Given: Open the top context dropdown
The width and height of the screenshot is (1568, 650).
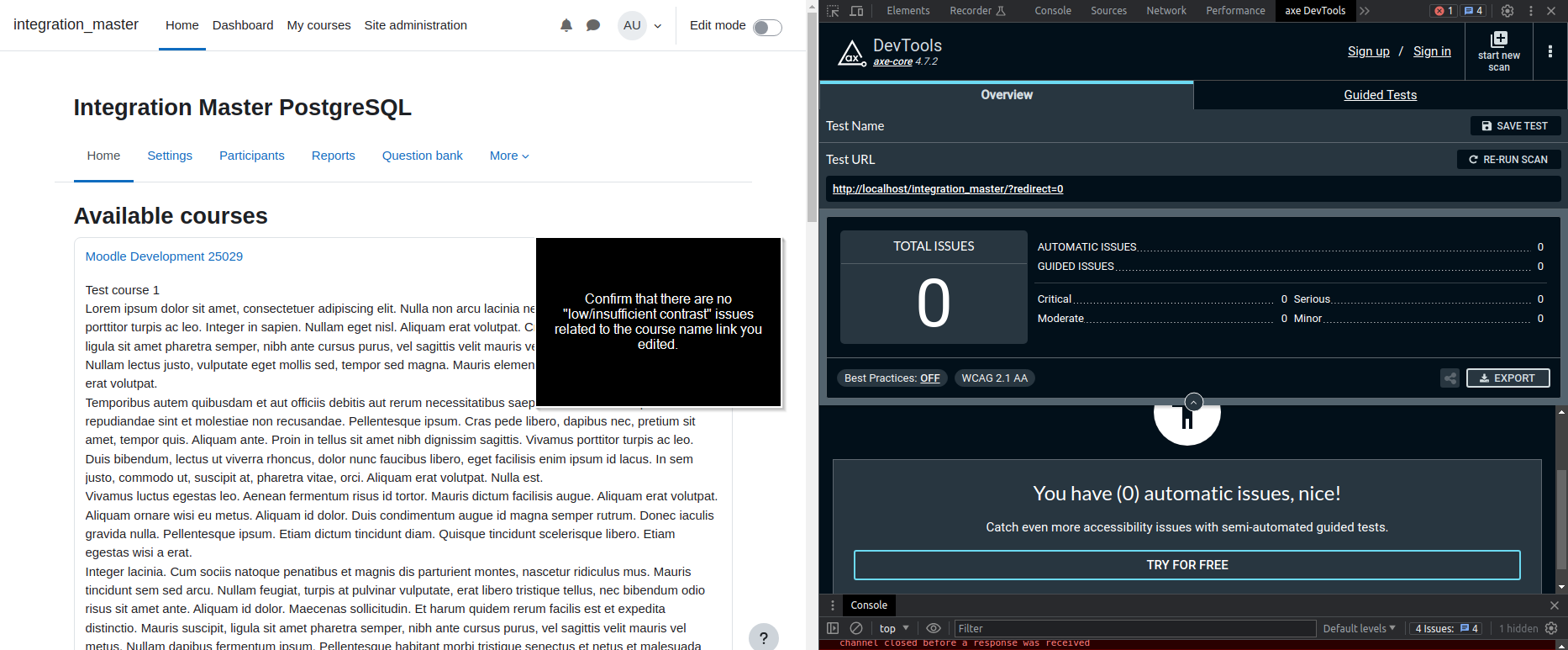Looking at the screenshot, I should click(x=894, y=628).
